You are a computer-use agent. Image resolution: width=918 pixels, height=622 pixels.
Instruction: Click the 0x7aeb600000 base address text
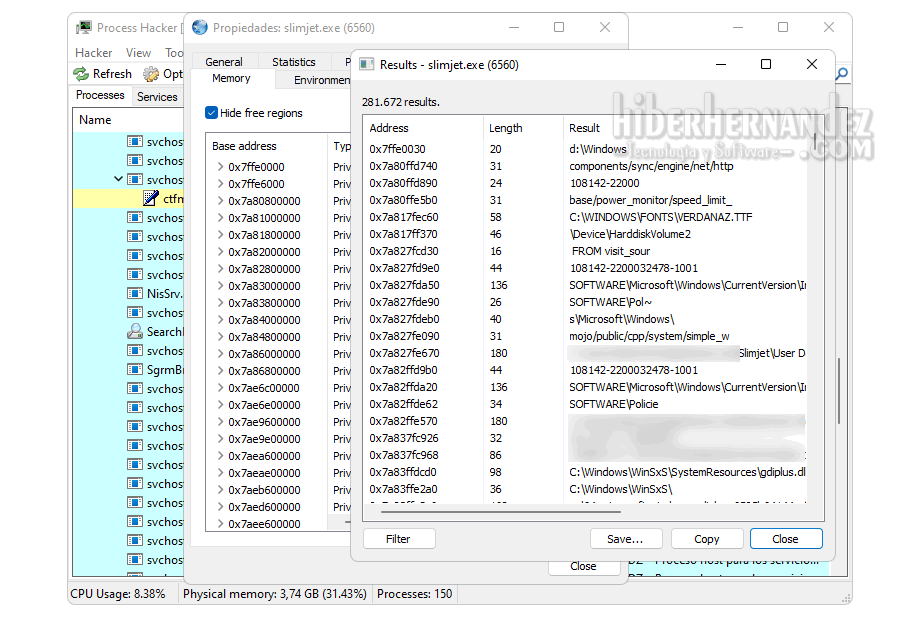[x=264, y=490]
